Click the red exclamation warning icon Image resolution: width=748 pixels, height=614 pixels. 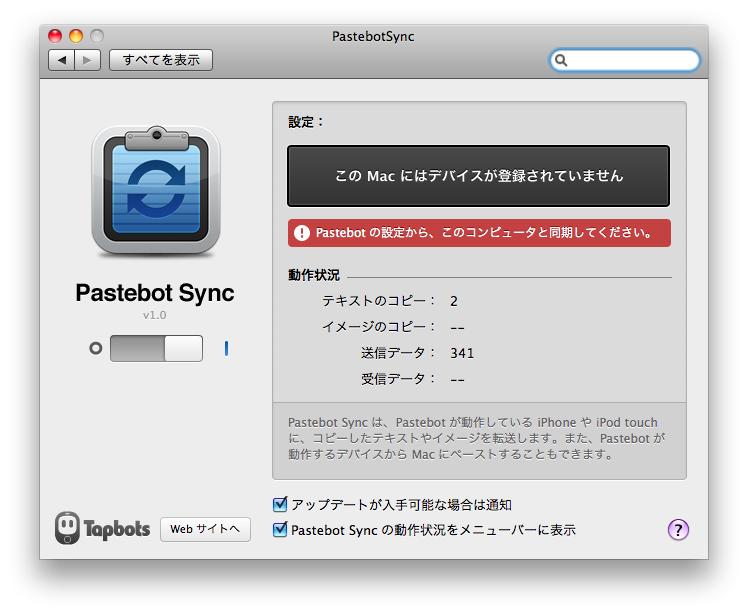click(301, 233)
